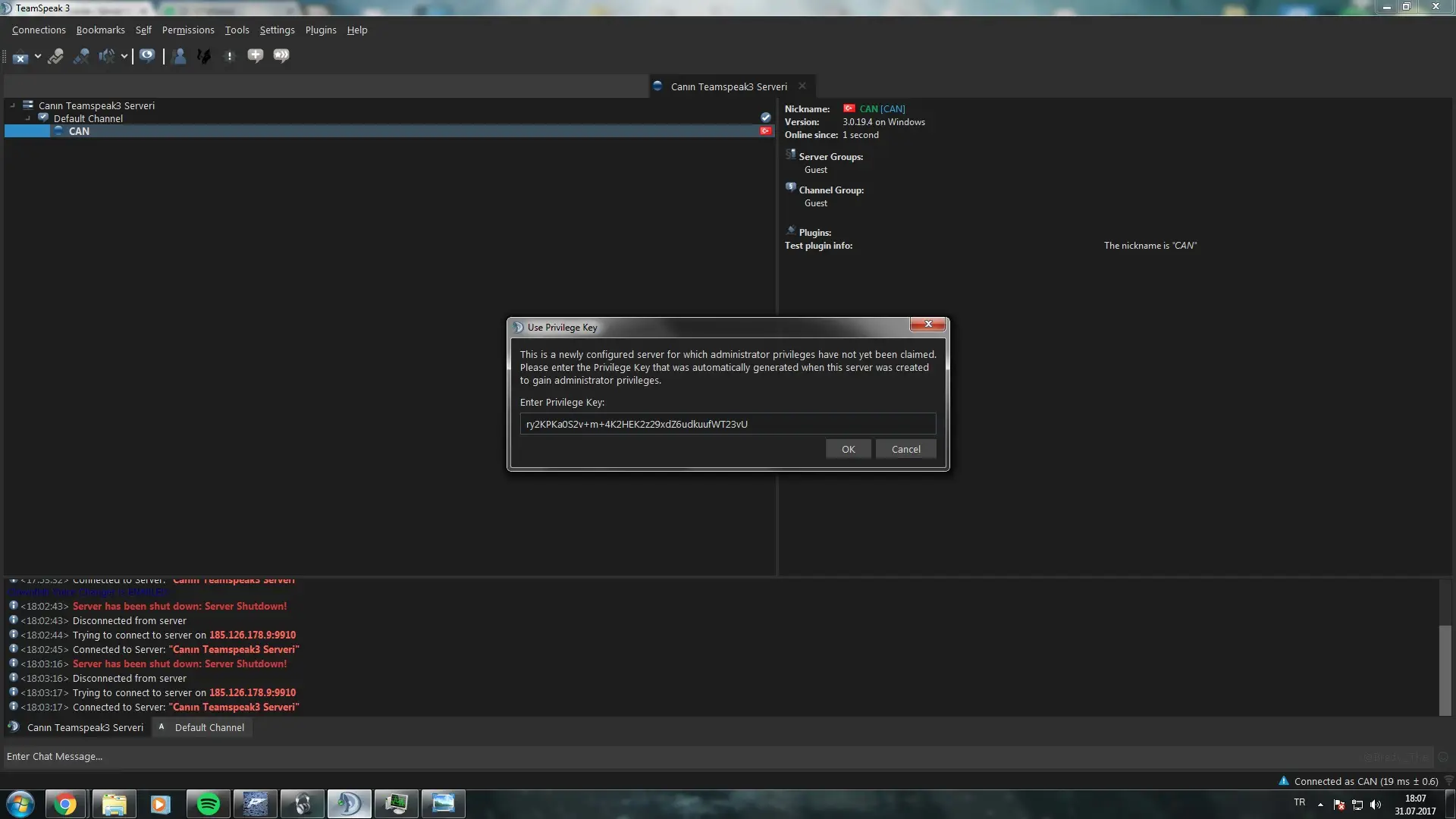Click the Disconnect from server toolbar icon
Image resolution: width=1456 pixels, height=819 pixels.
20,56
